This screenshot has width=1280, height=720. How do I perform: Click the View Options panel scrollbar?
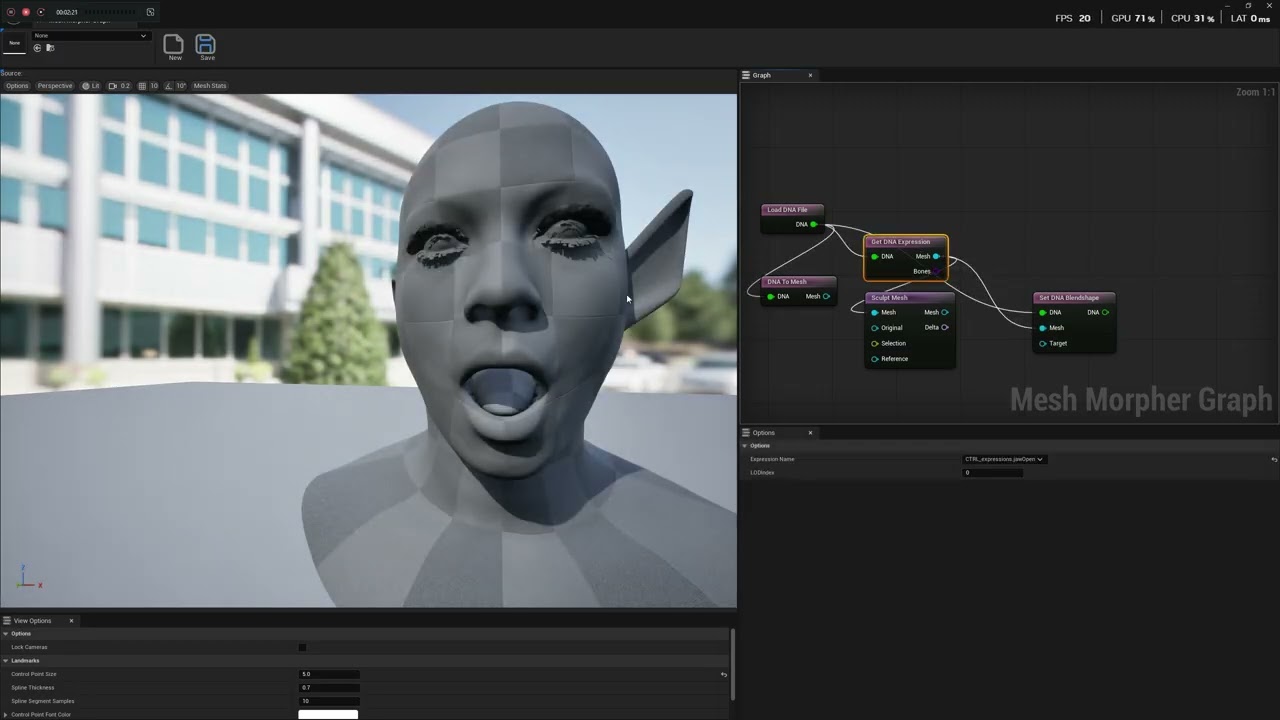point(733,665)
